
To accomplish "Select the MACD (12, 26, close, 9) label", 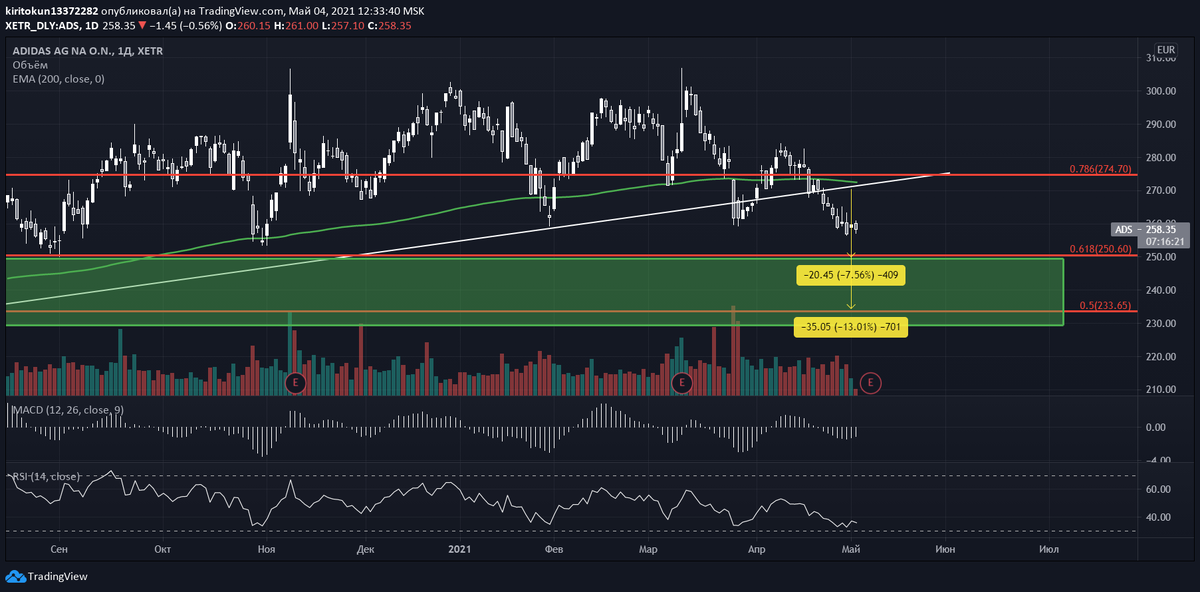I will tap(68, 410).
